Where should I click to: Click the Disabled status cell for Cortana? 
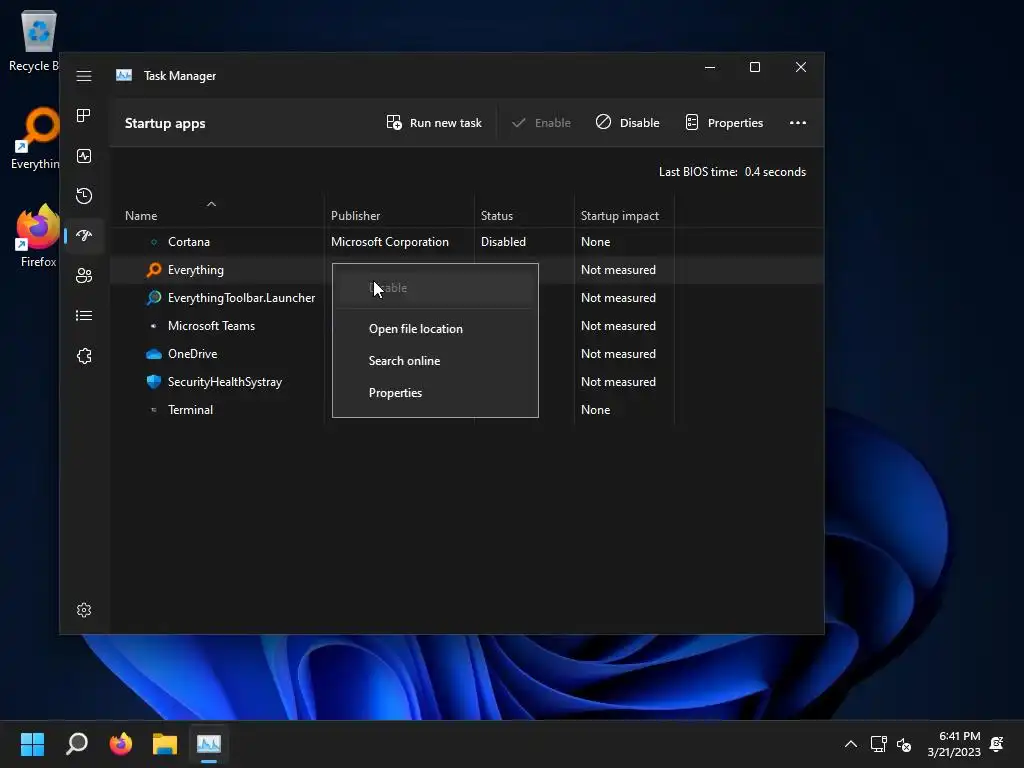coord(503,242)
